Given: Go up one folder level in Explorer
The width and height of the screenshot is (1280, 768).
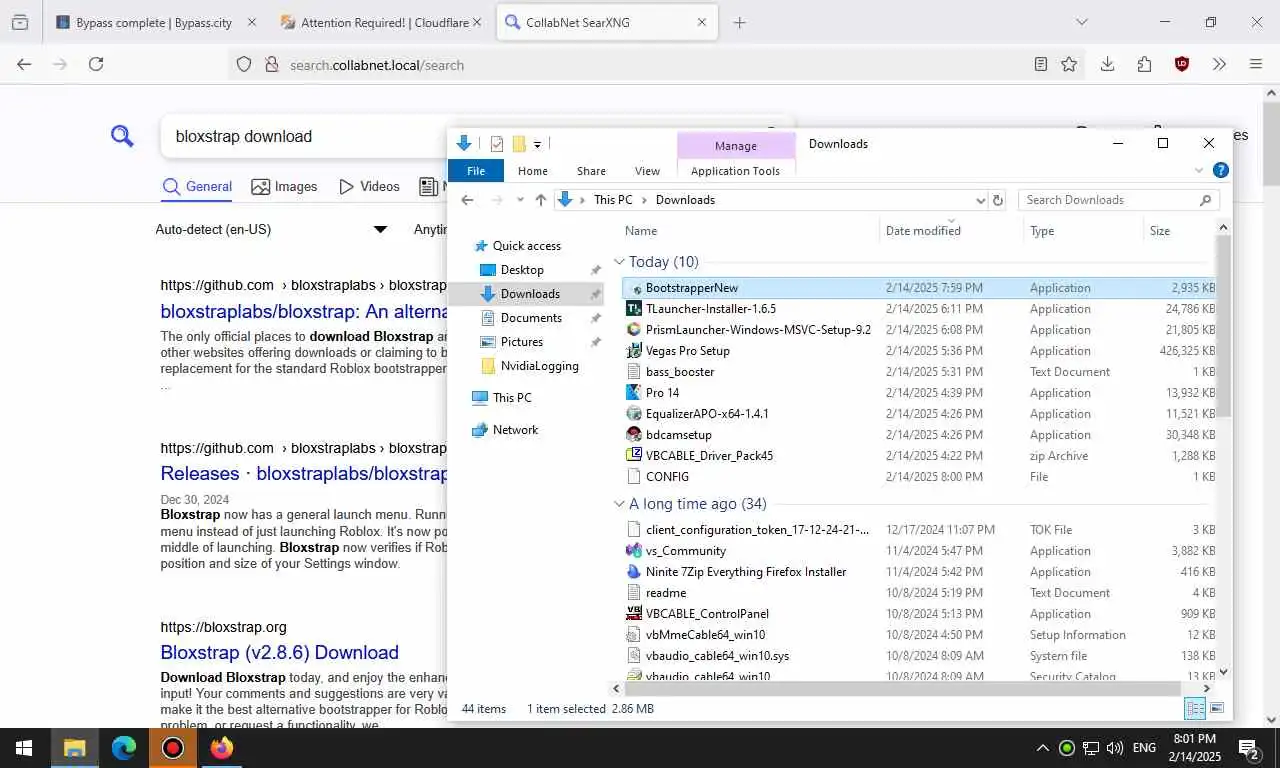Looking at the screenshot, I should [x=541, y=200].
